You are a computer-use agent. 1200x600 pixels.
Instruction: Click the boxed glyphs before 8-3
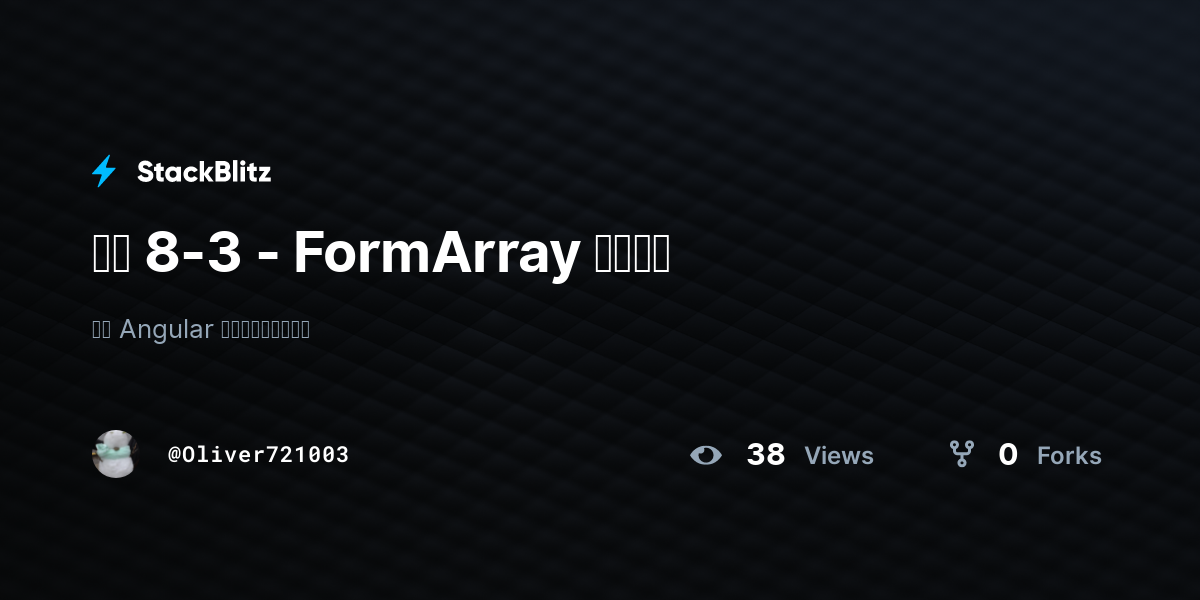pos(111,255)
